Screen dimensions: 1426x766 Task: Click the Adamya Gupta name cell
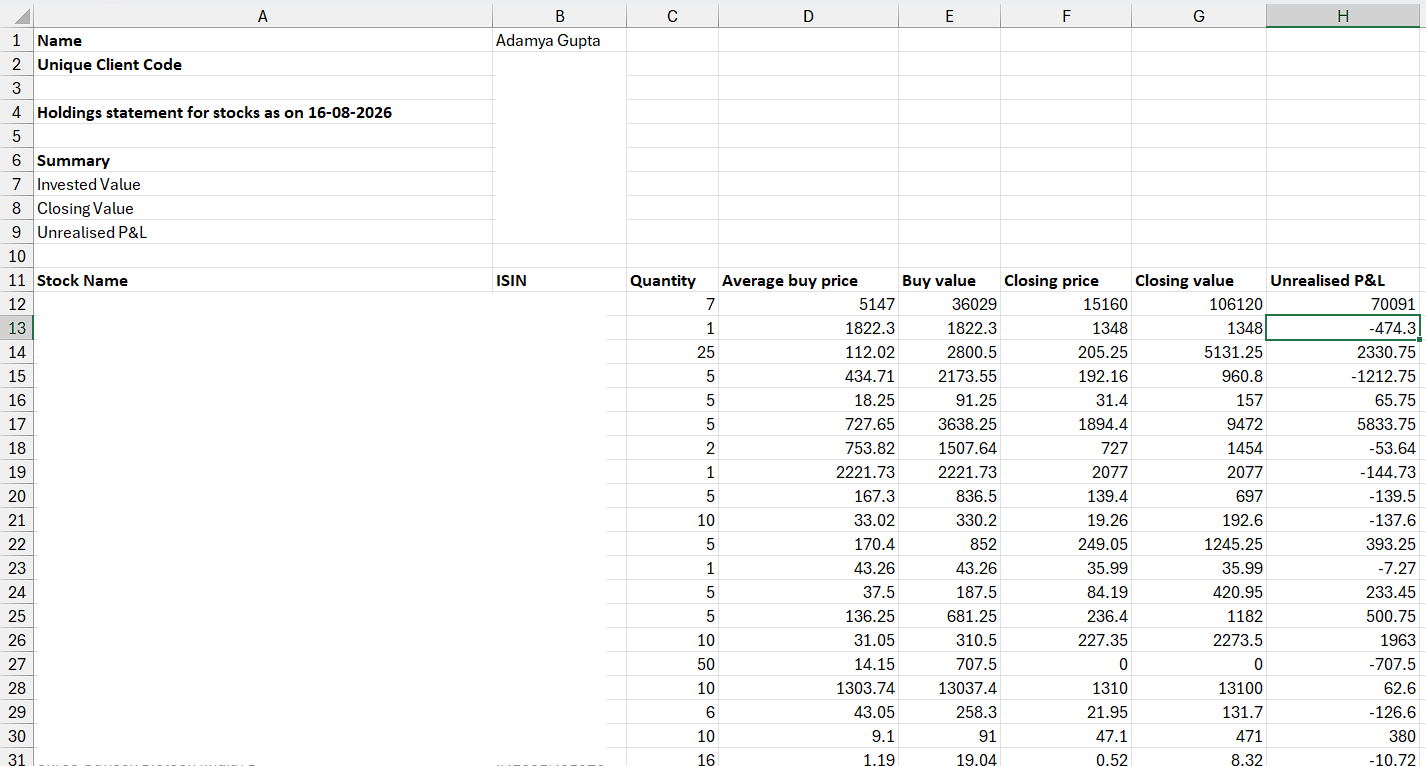pyautogui.click(x=559, y=41)
